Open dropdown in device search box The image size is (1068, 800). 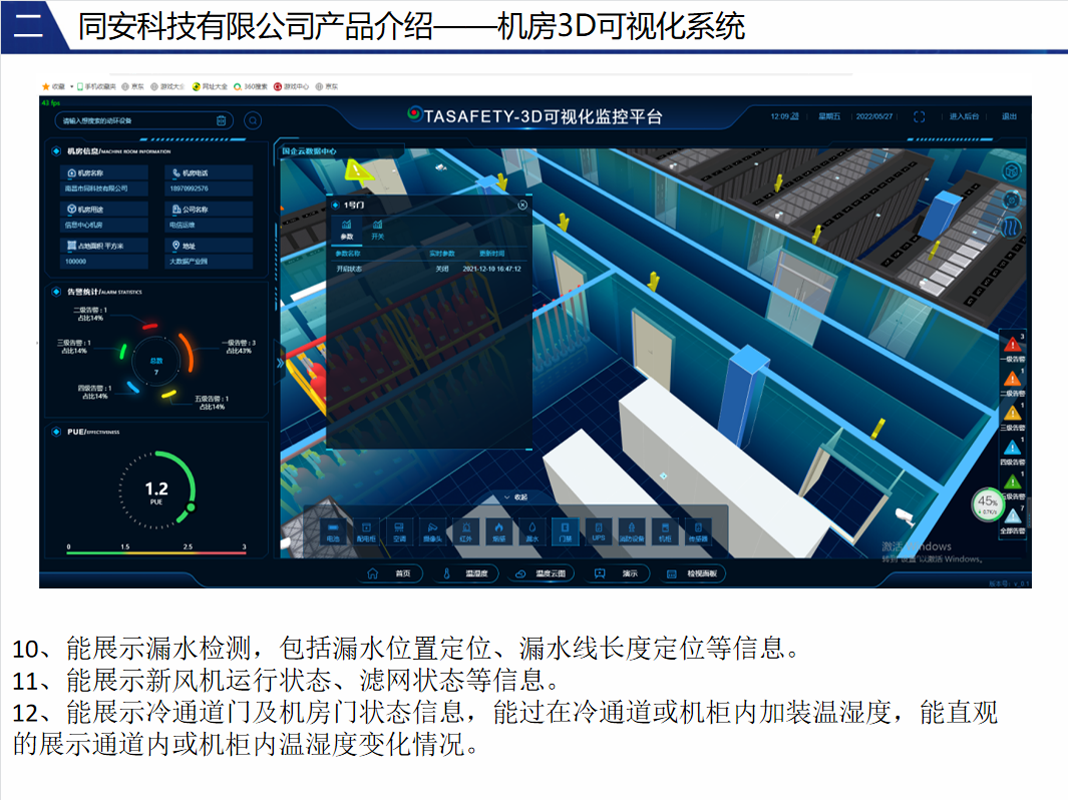coord(221,121)
